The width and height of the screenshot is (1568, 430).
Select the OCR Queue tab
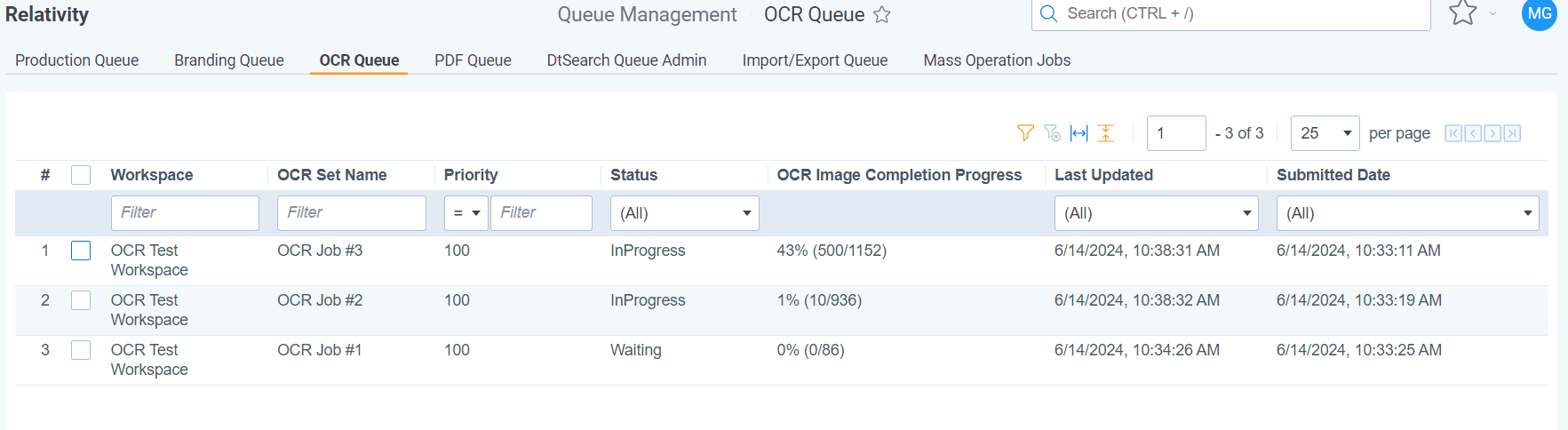(359, 60)
